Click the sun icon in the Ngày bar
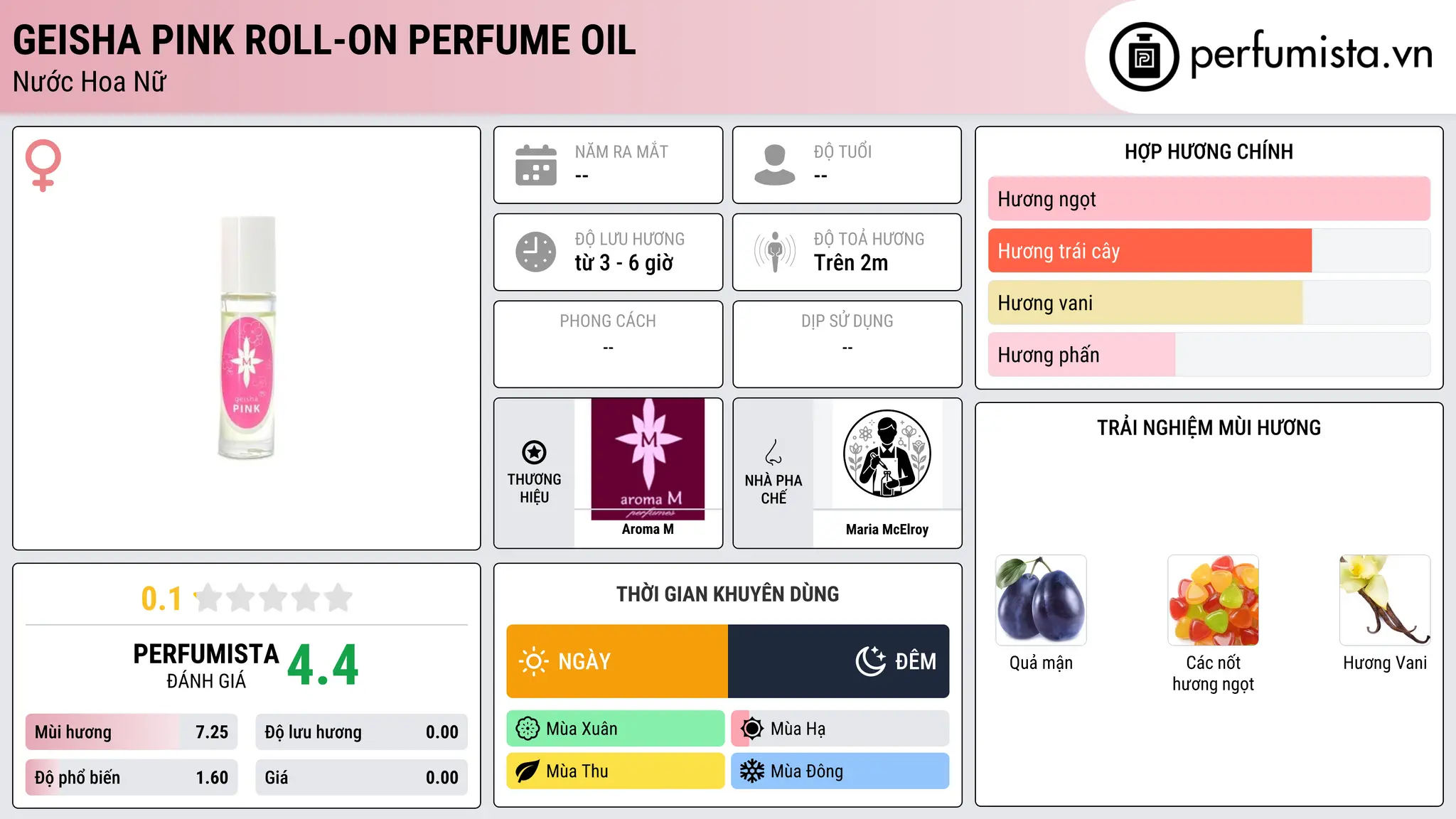Viewport: 1456px width, 819px height. coord(534,661)
